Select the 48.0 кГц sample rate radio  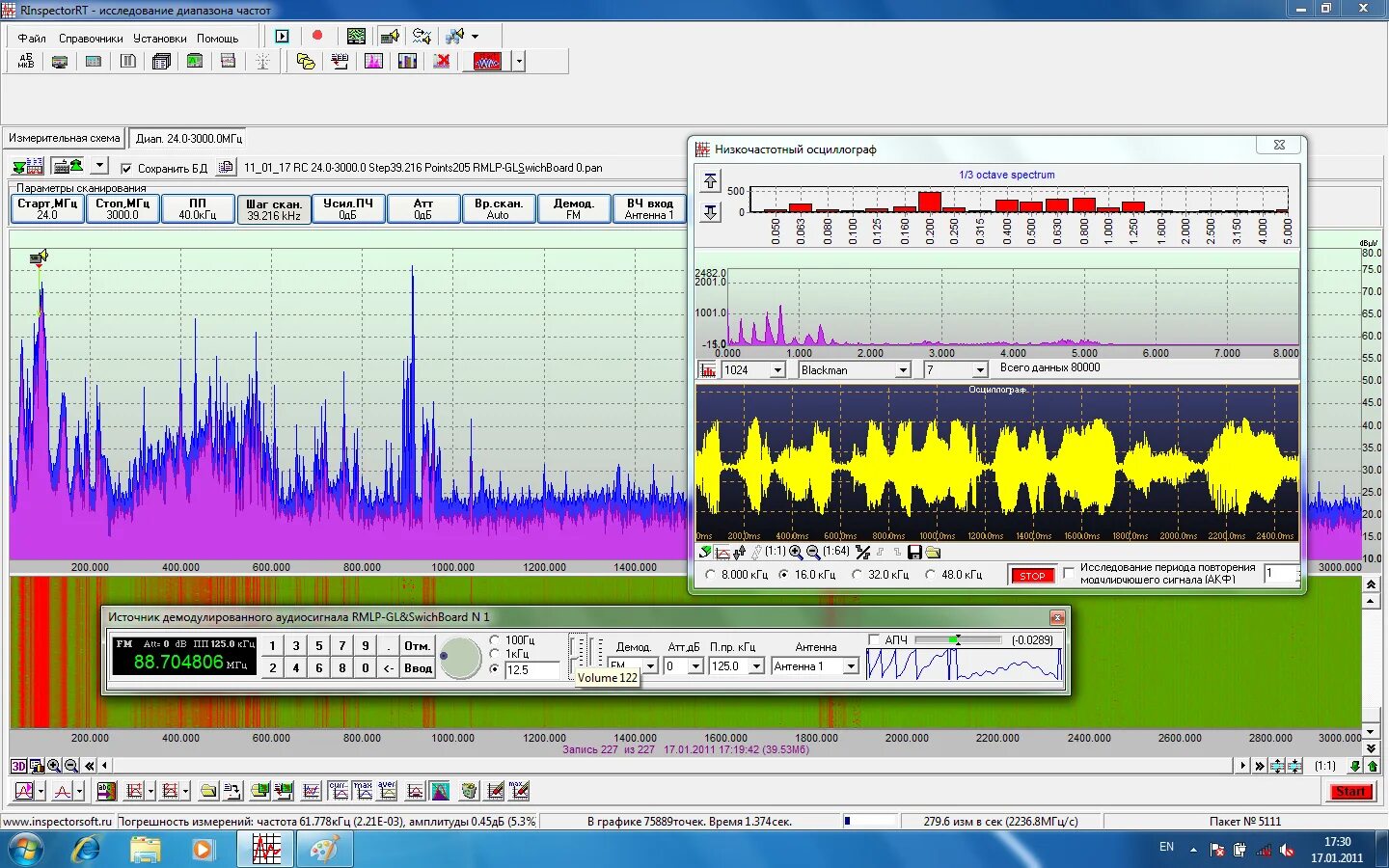[931, 575]
